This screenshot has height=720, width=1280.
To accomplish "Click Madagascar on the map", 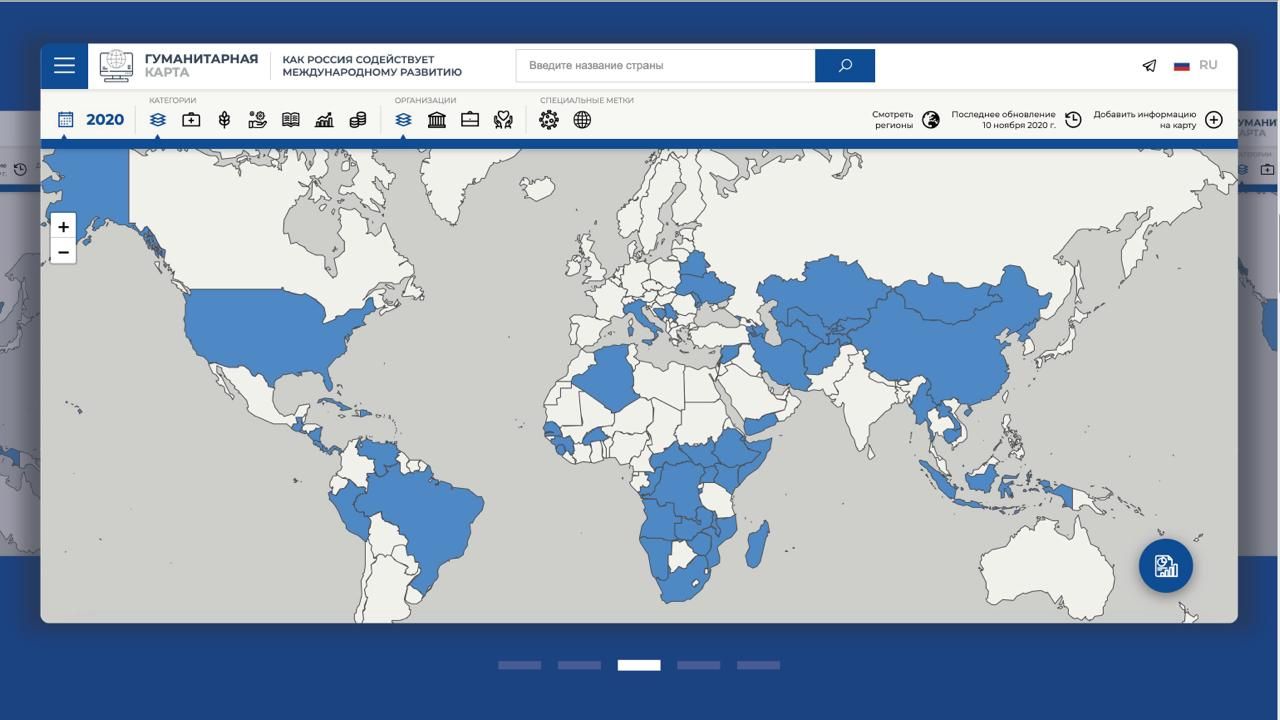I will tap(759, 545).
